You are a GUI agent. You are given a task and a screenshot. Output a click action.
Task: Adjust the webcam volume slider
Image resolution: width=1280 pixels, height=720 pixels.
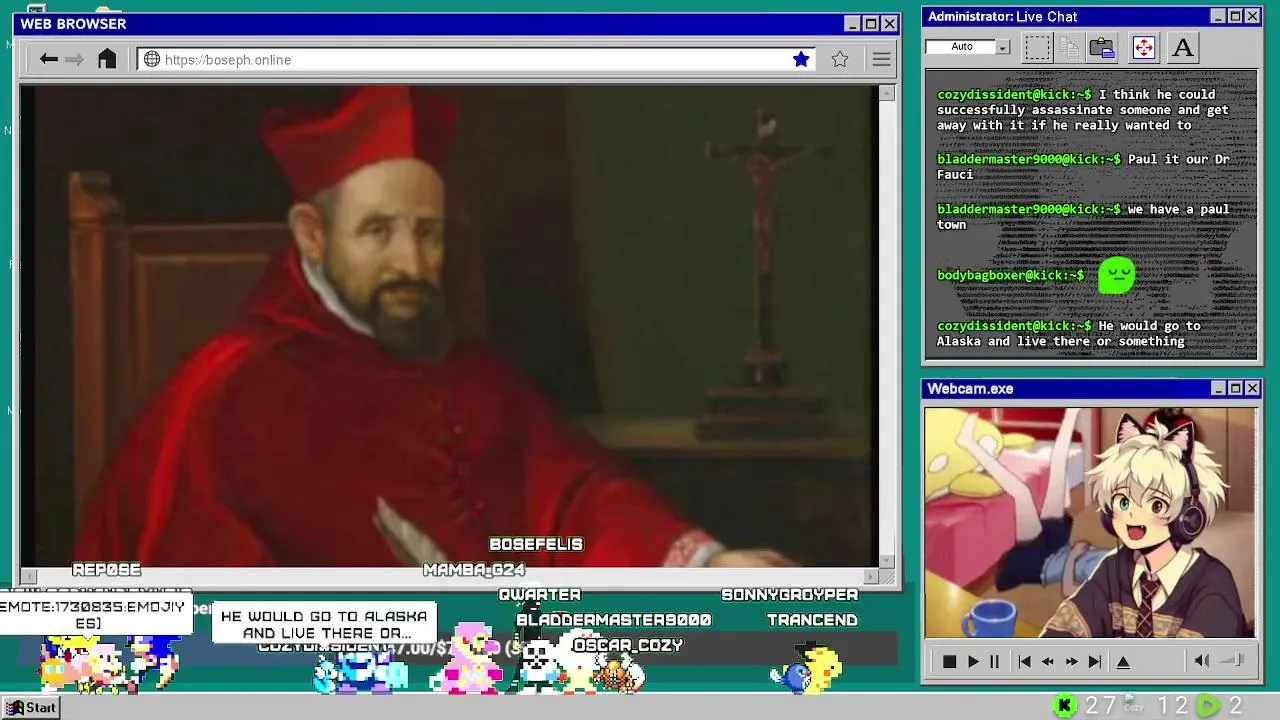[1233, 660]
